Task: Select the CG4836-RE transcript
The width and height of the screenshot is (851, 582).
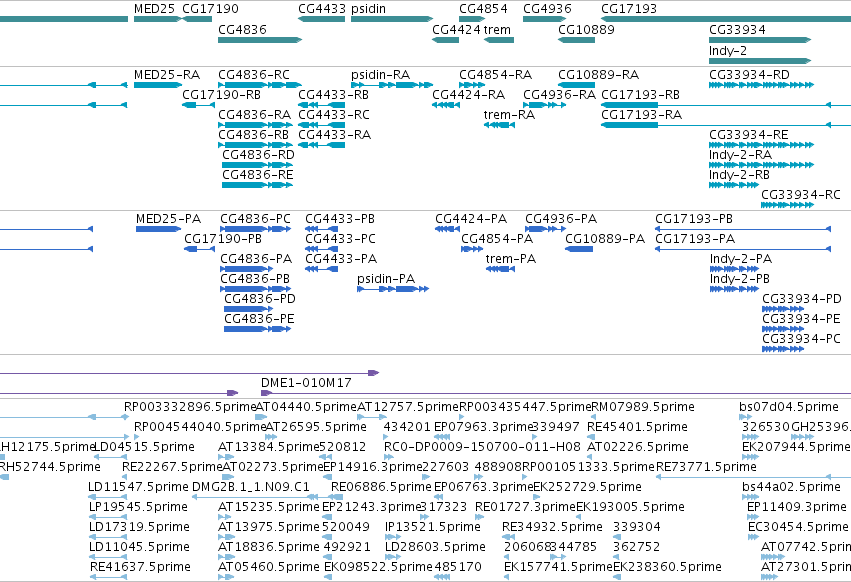Action: click(x=257, y=185)
